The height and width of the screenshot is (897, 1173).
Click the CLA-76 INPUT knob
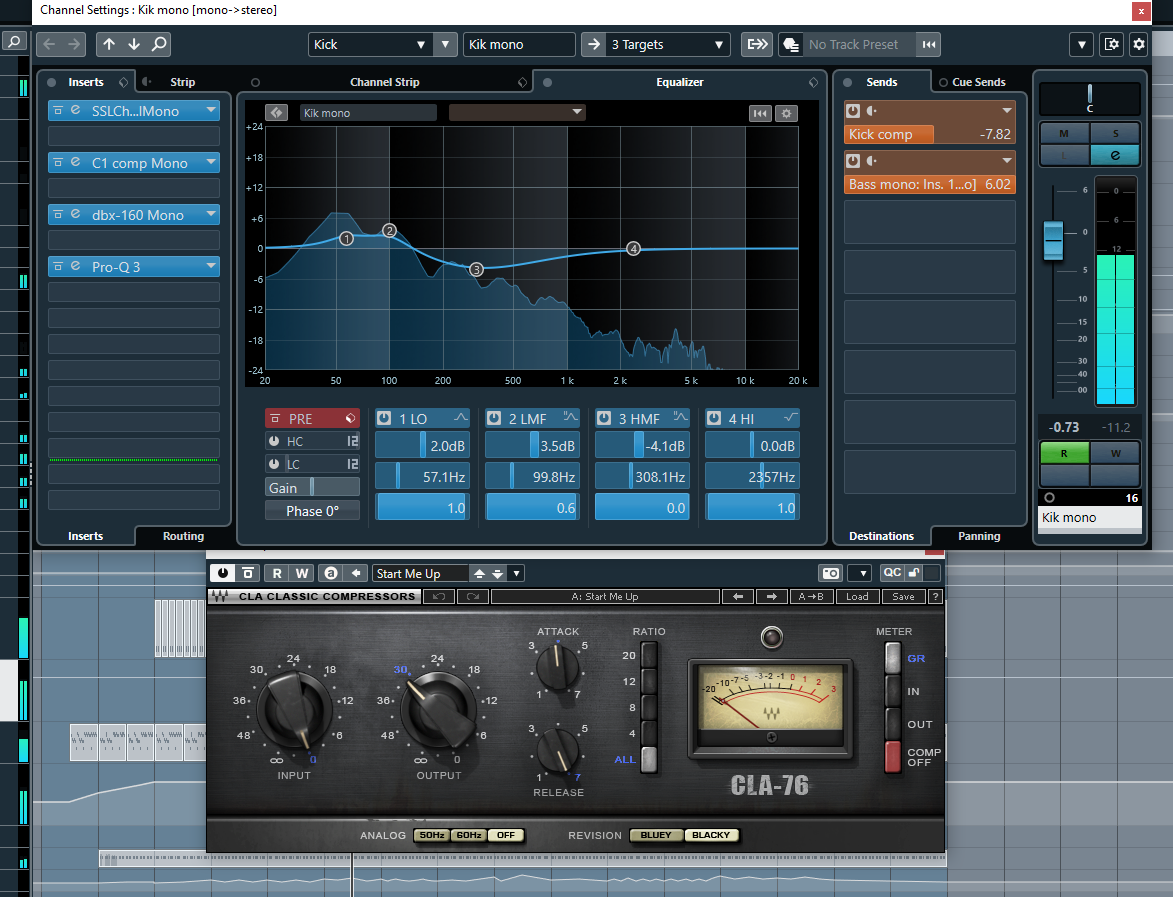point(294,709)
